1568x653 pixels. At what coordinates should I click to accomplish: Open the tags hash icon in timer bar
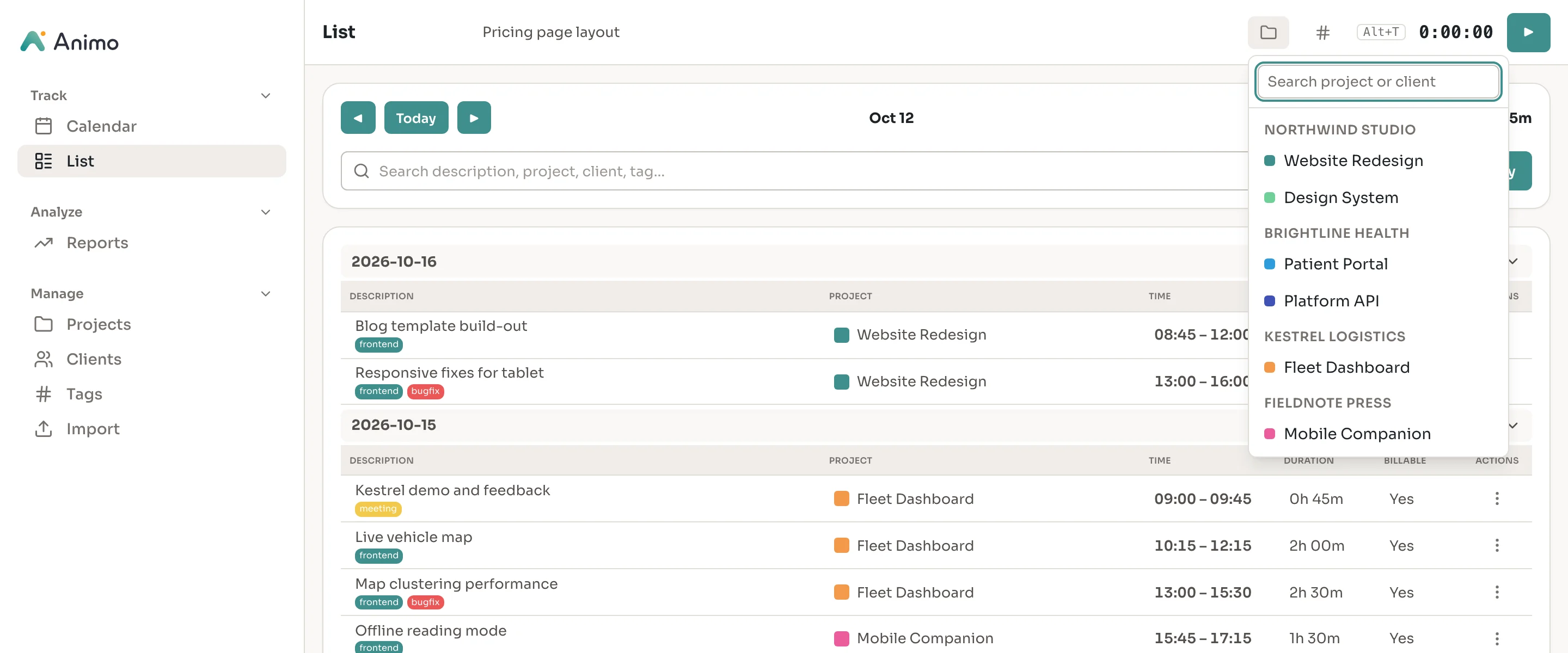click(1322, 32)
